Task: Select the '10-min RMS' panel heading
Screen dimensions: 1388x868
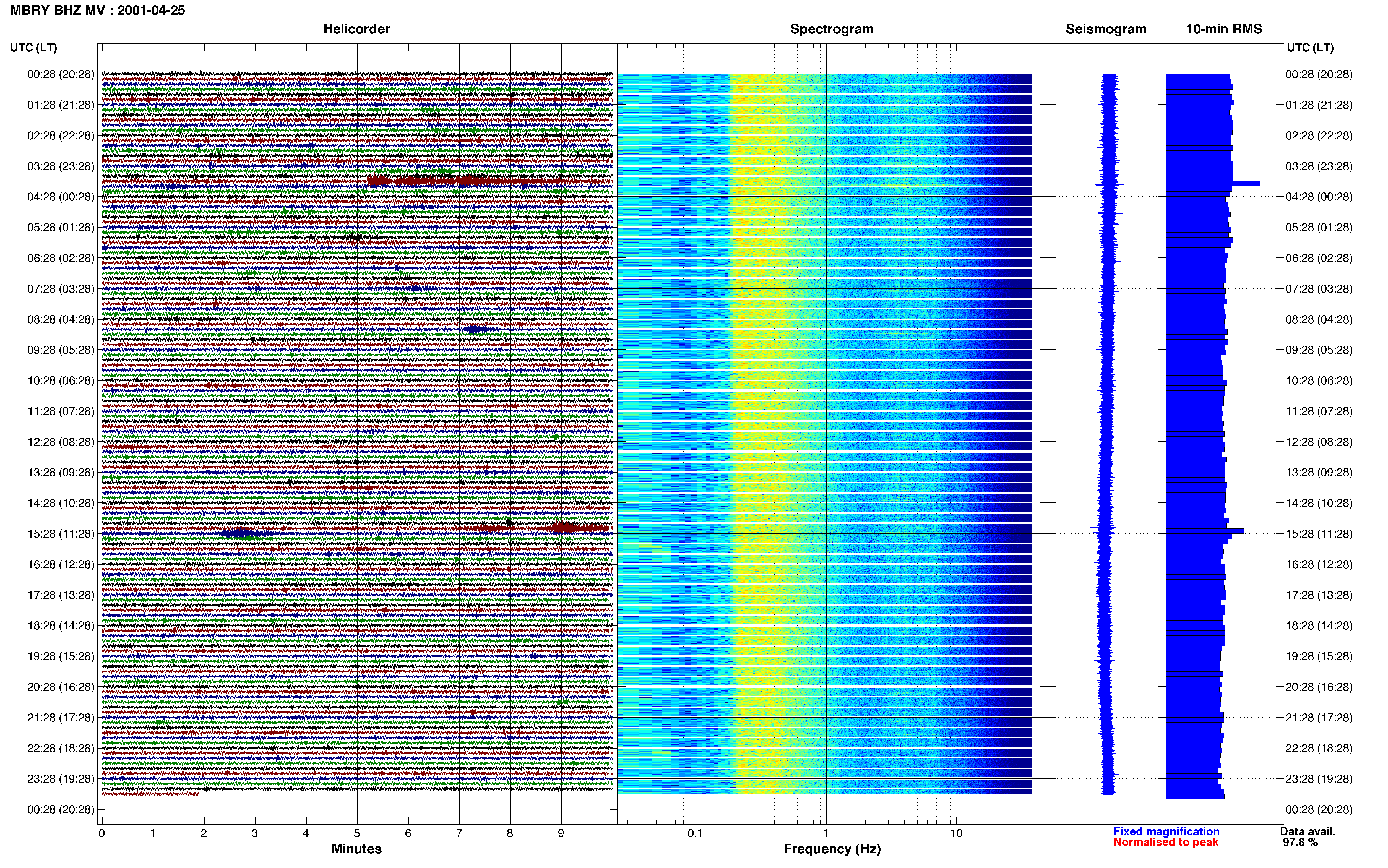Action: coord(1224,29)
